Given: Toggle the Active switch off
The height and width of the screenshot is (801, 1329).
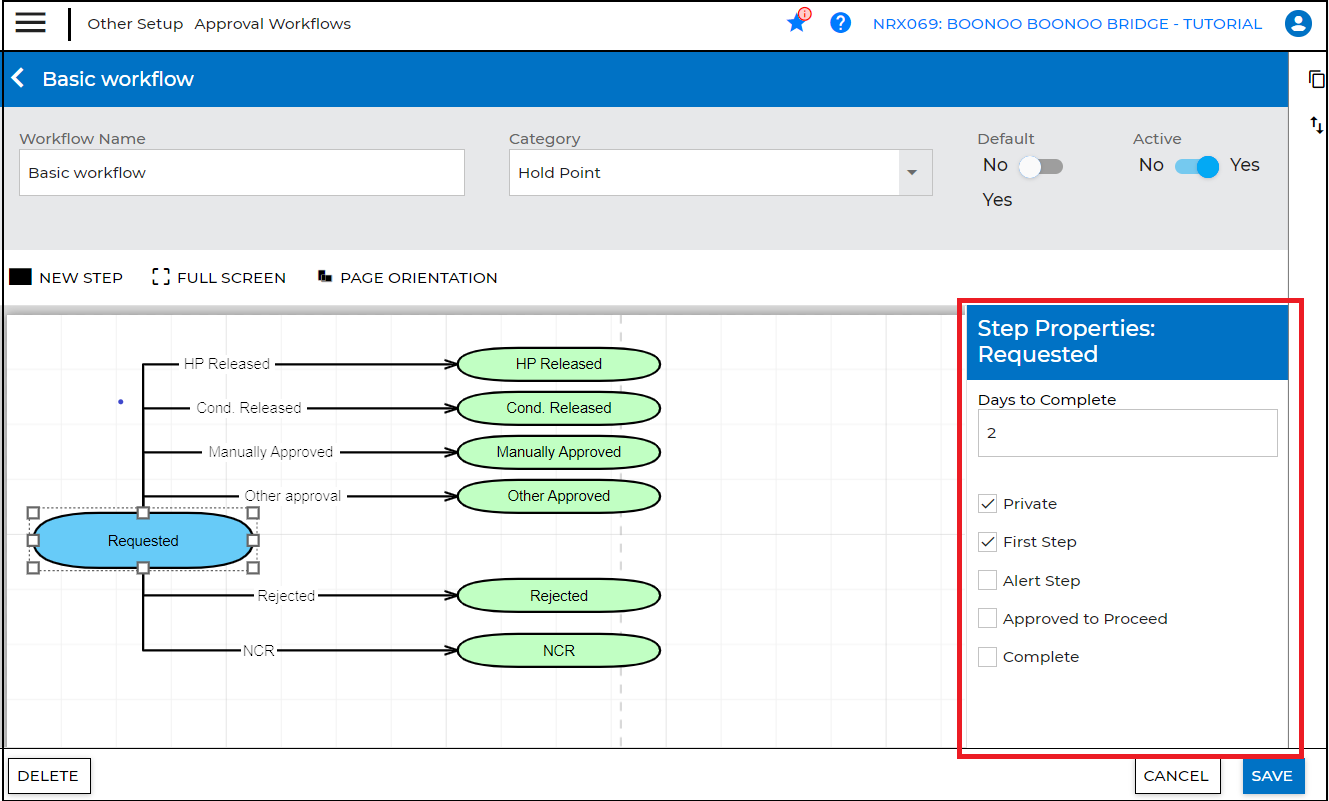Looking at the screenshot, I should [1196, 166].
